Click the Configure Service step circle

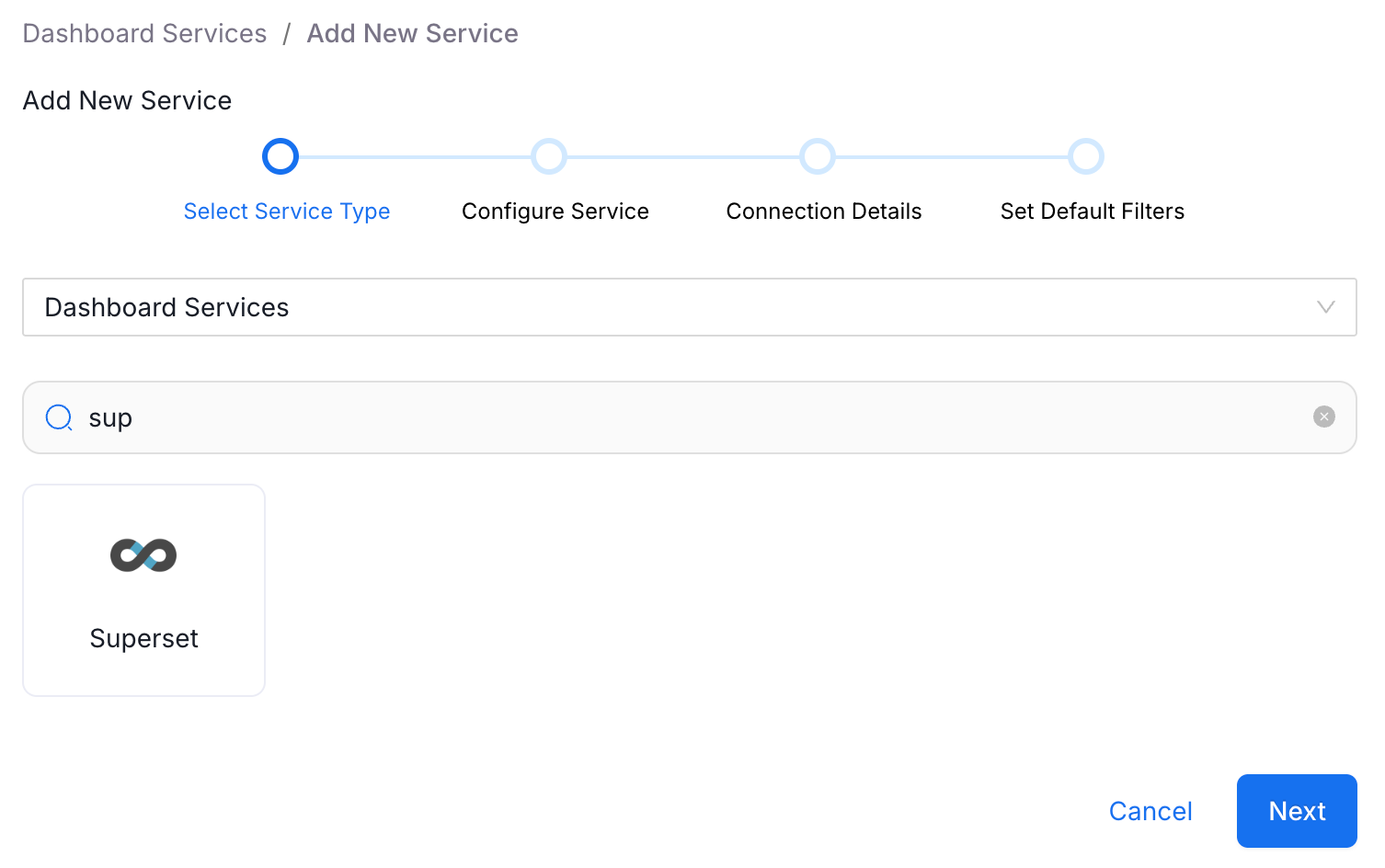click(x=549, y=156)
